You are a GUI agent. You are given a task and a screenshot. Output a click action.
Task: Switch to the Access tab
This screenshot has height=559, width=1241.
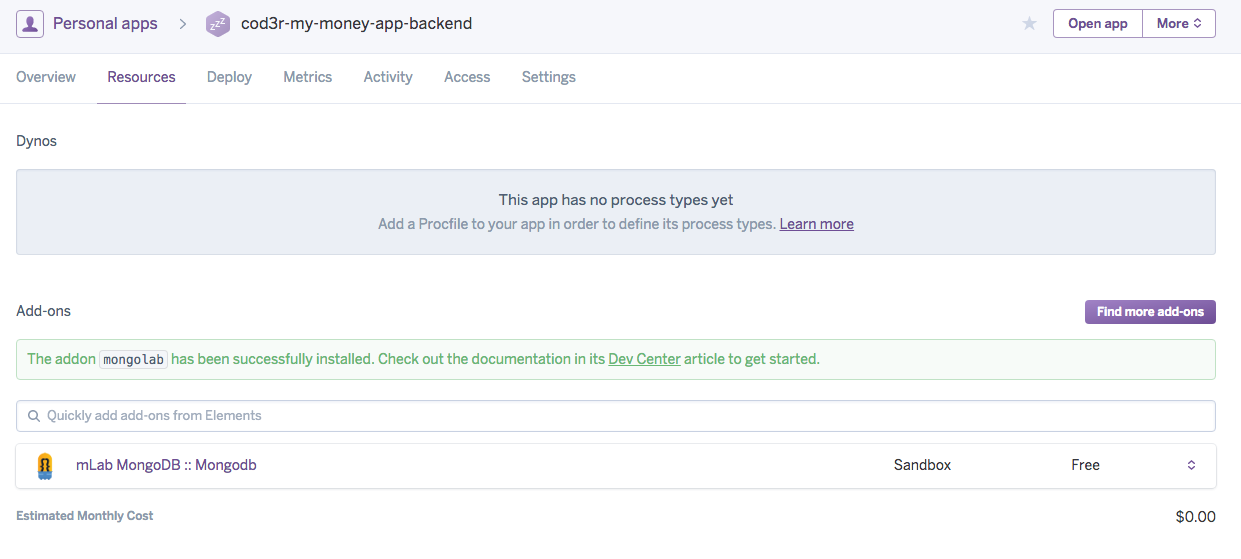tap(467, 77)
